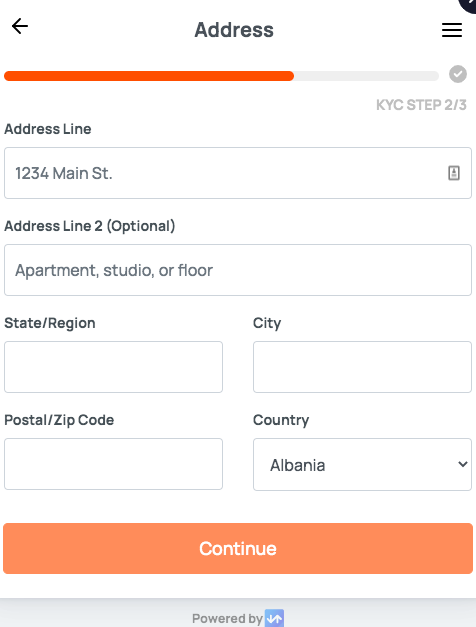Select the State/Region text box
476x627 pixels.
point(113,367)
